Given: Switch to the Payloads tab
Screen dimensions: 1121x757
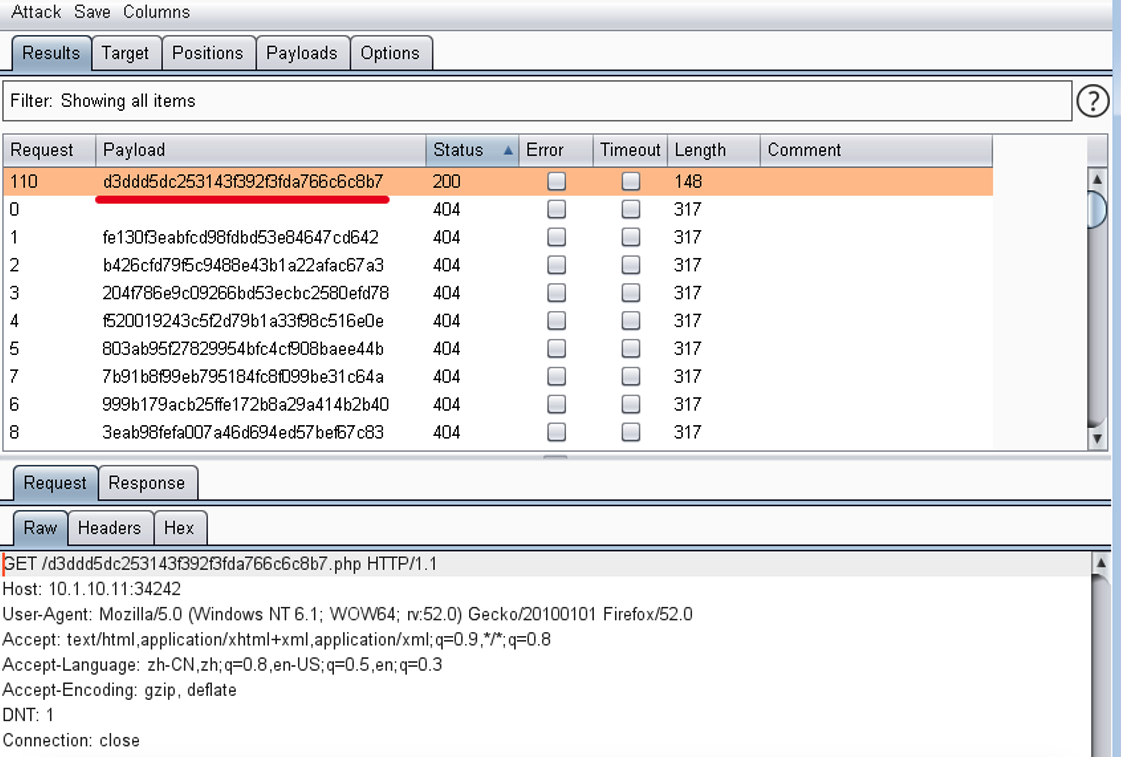Looking at the screenshot, I should pos(302,53).
